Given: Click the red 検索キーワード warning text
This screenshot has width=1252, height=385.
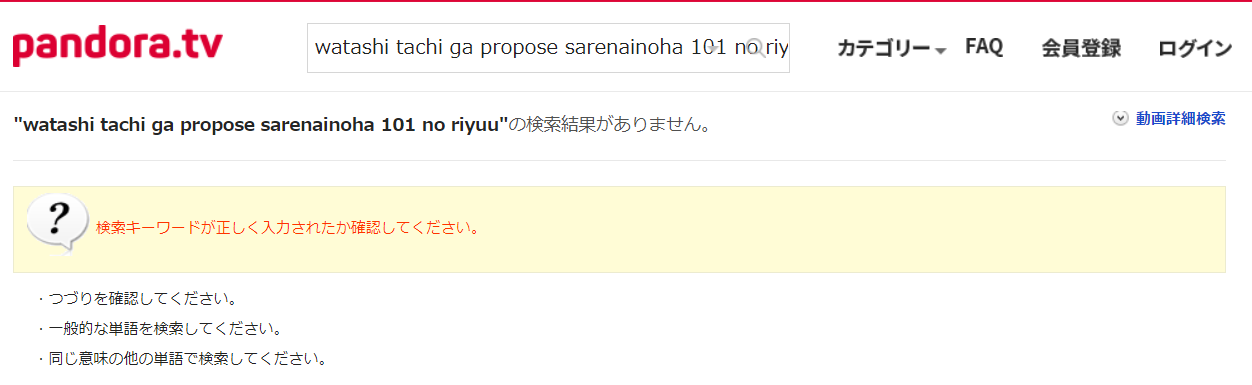Looking at the screenshot, I should tap(287, 227).
